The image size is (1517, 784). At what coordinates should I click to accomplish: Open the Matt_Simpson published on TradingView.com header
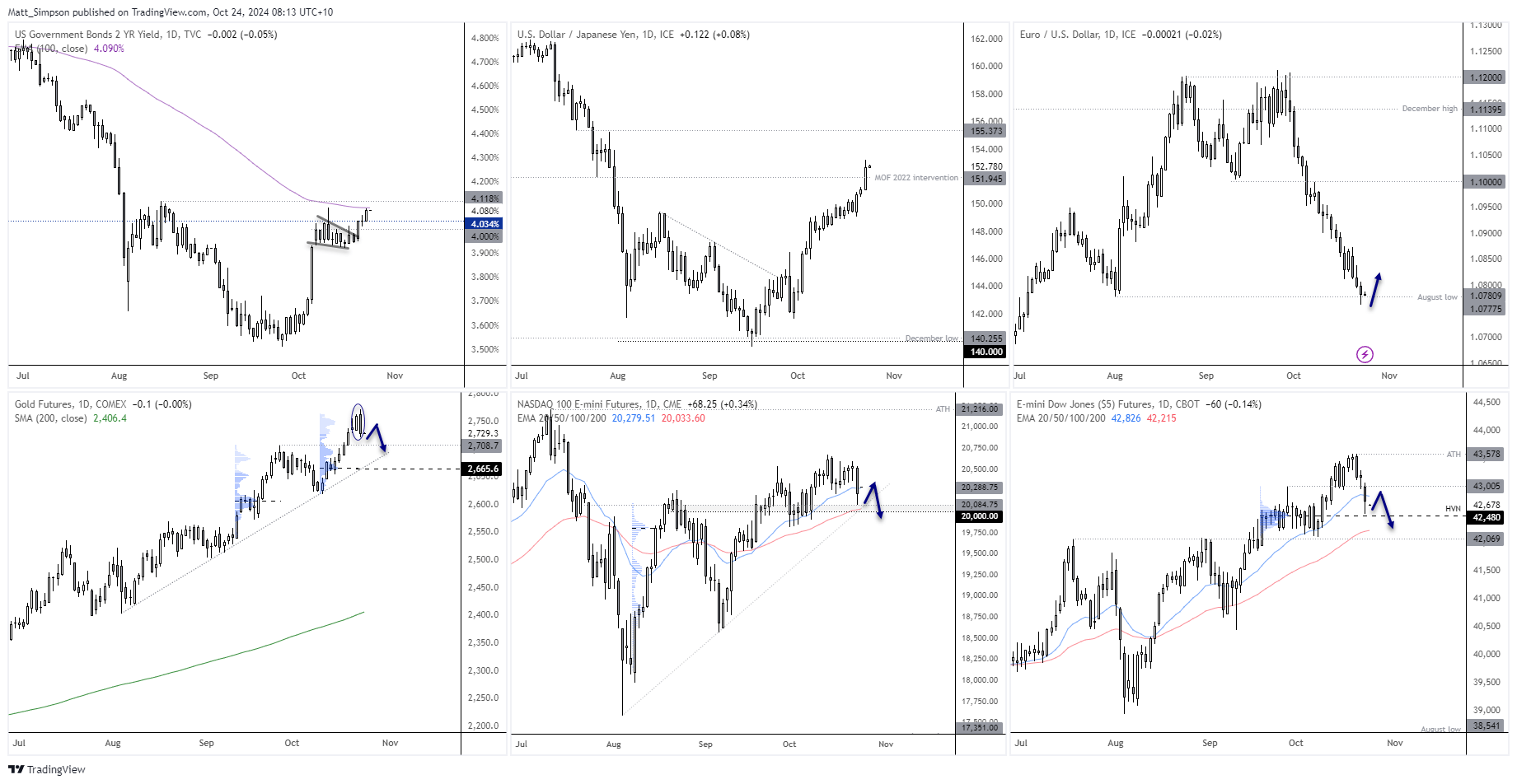pos(171,12)
